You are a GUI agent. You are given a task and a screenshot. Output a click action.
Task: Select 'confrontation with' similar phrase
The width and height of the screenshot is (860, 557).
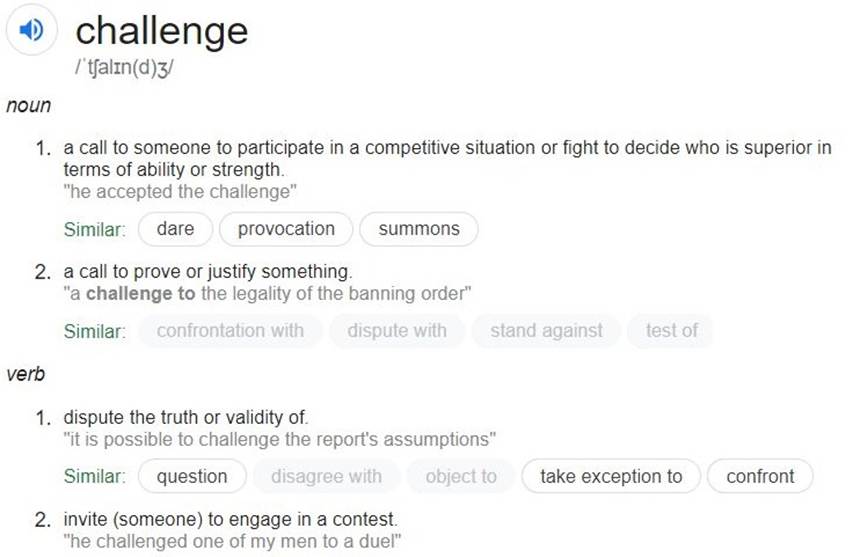pos(230,331)
